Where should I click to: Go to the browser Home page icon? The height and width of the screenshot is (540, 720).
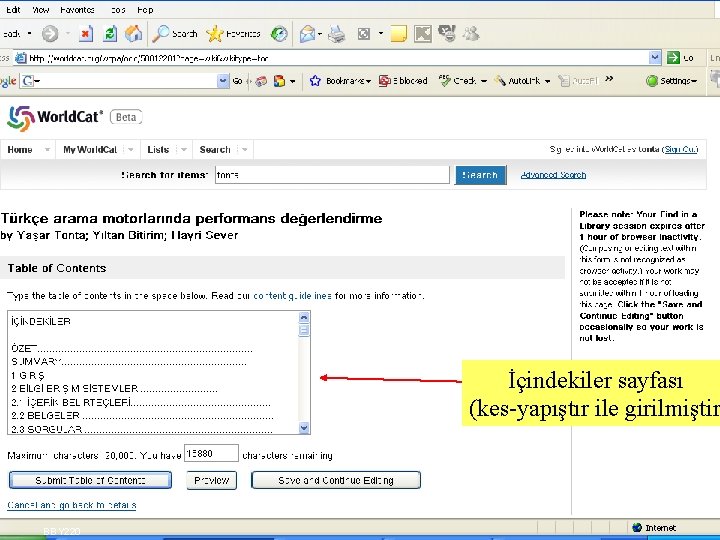point(133,34)
